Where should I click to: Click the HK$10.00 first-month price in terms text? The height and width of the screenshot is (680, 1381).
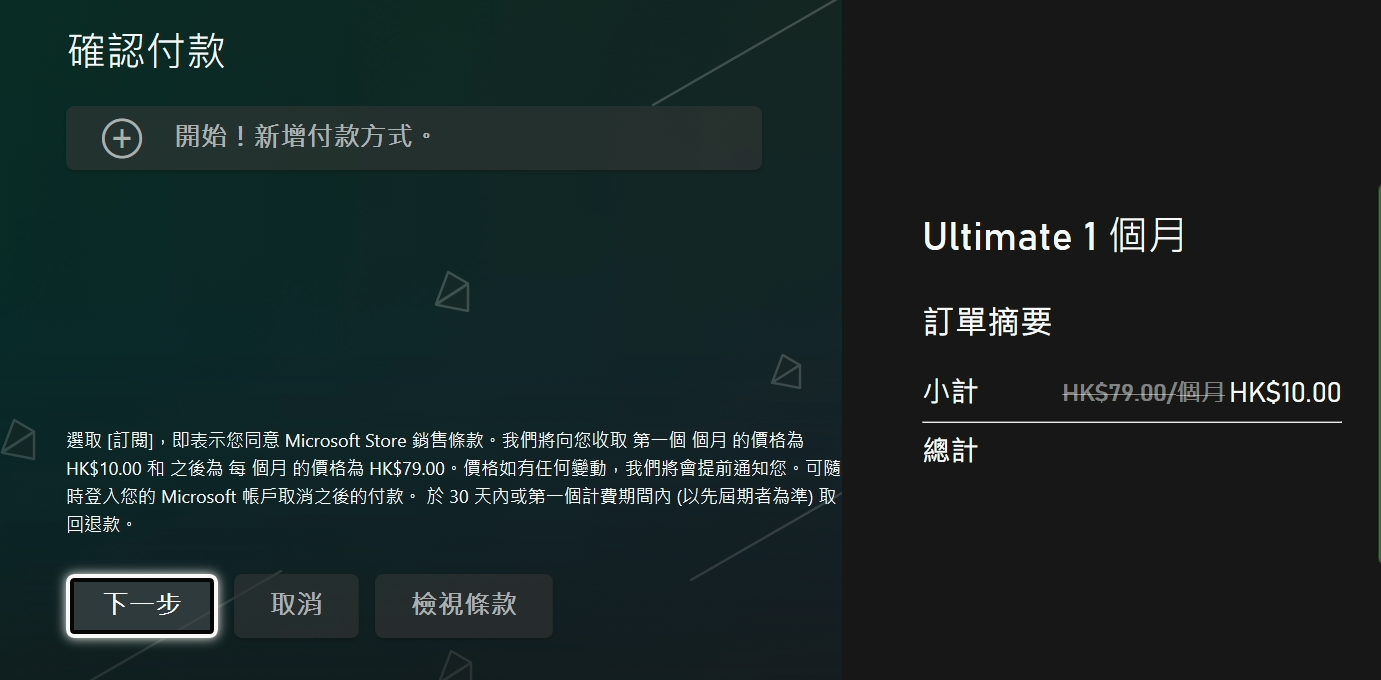pos(99,470)
